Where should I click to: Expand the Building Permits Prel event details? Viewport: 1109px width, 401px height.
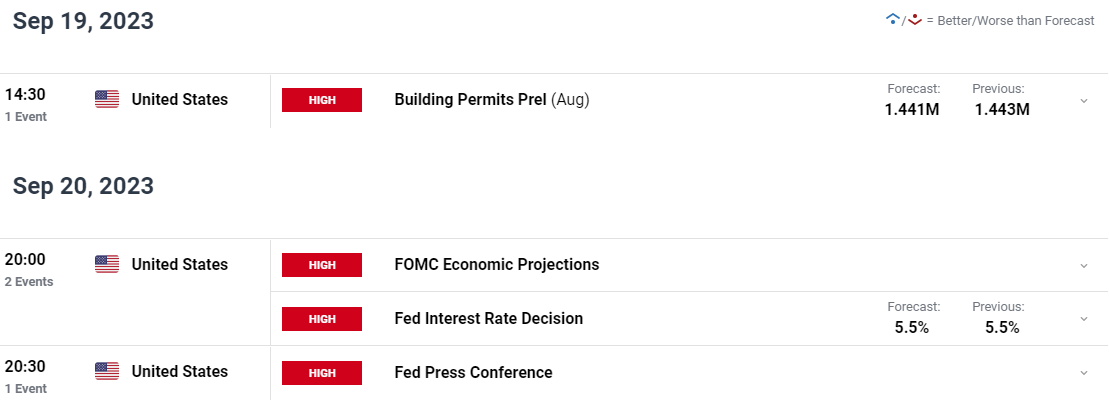(x=1084, y=100)
